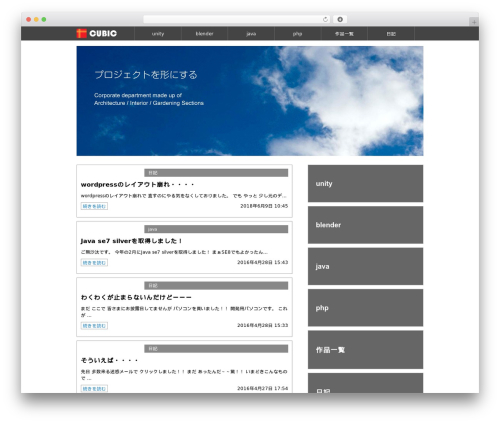Click the yellow minimize window button

coord(36,19)
